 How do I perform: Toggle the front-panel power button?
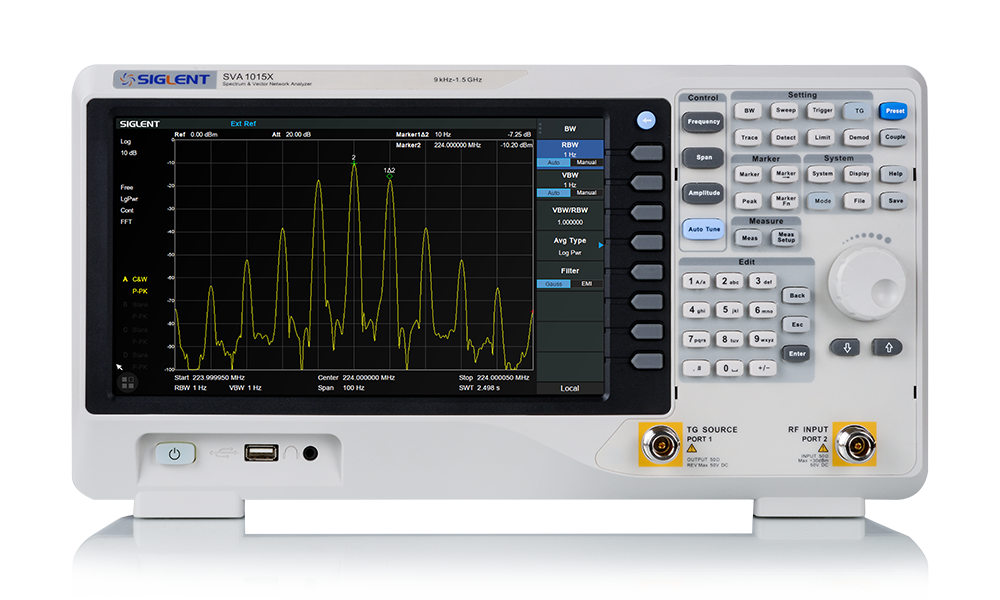click(174, 453)
